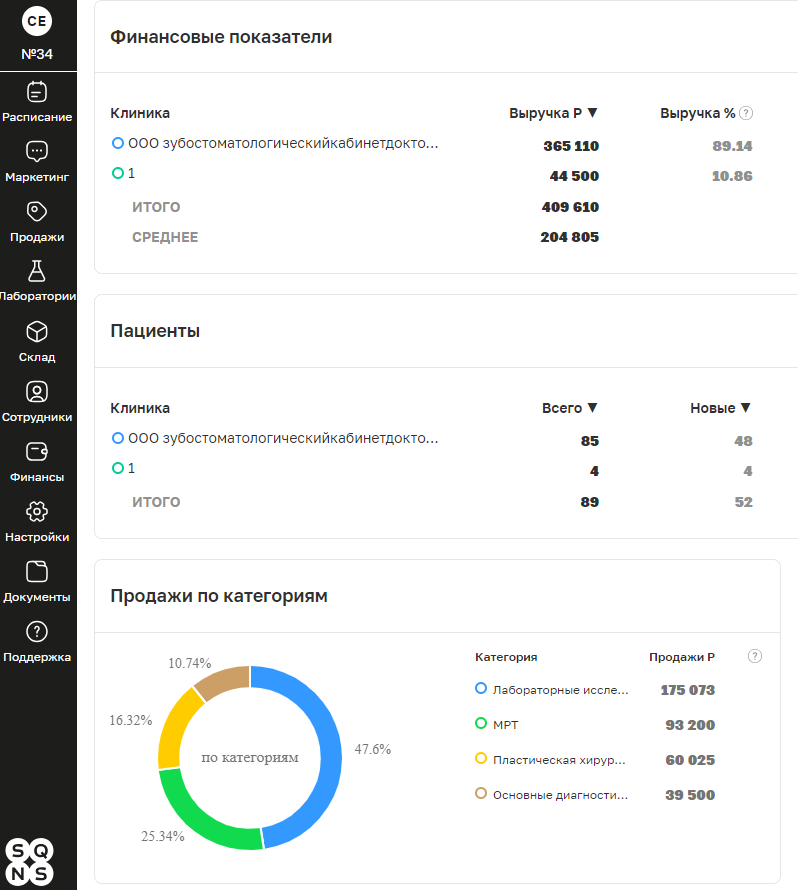Click the help icon next to Выручка %
Viewport: 798px width, 890px height.
[x=746, y=113]
